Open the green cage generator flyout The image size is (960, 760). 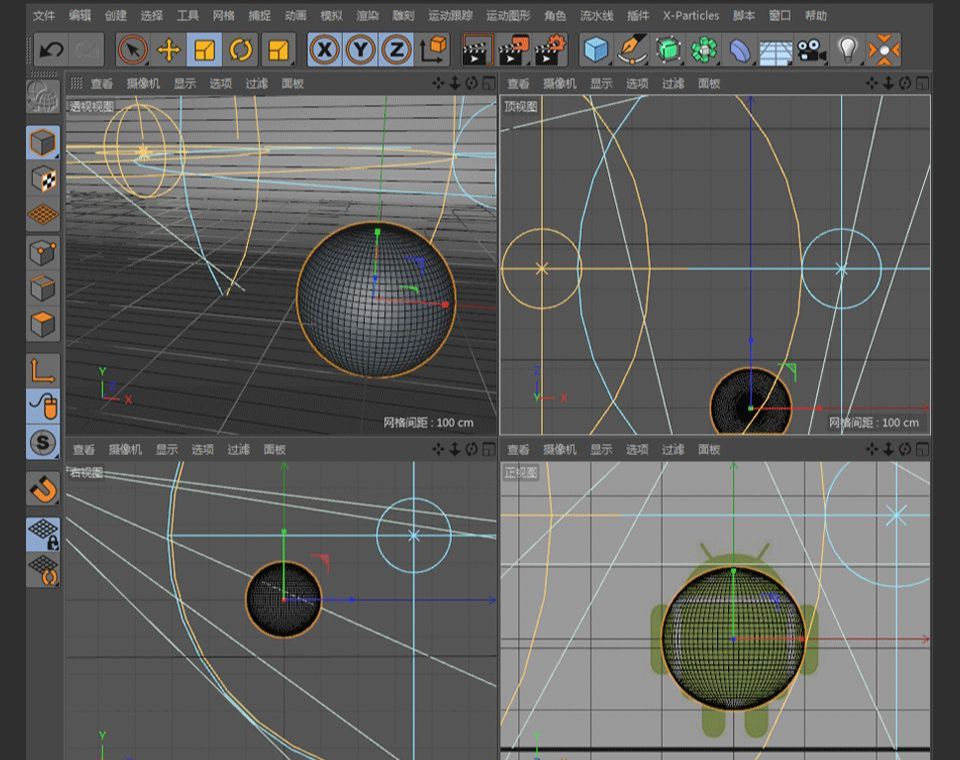(668, 50)
